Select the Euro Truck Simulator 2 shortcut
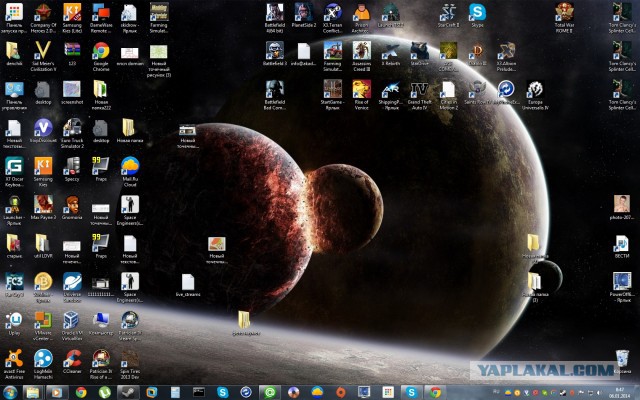This screenshot has width=640, height=400. (x=72, y=133)
